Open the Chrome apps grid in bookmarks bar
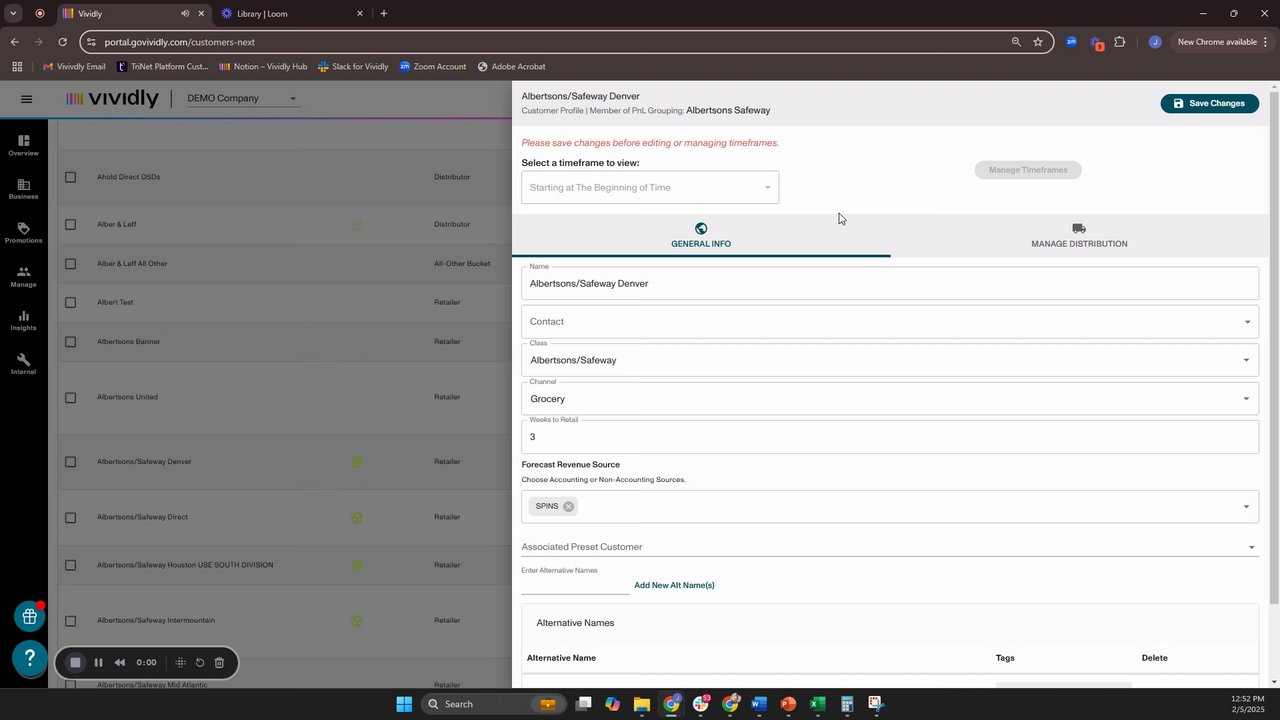 click(x=17, y=67)
